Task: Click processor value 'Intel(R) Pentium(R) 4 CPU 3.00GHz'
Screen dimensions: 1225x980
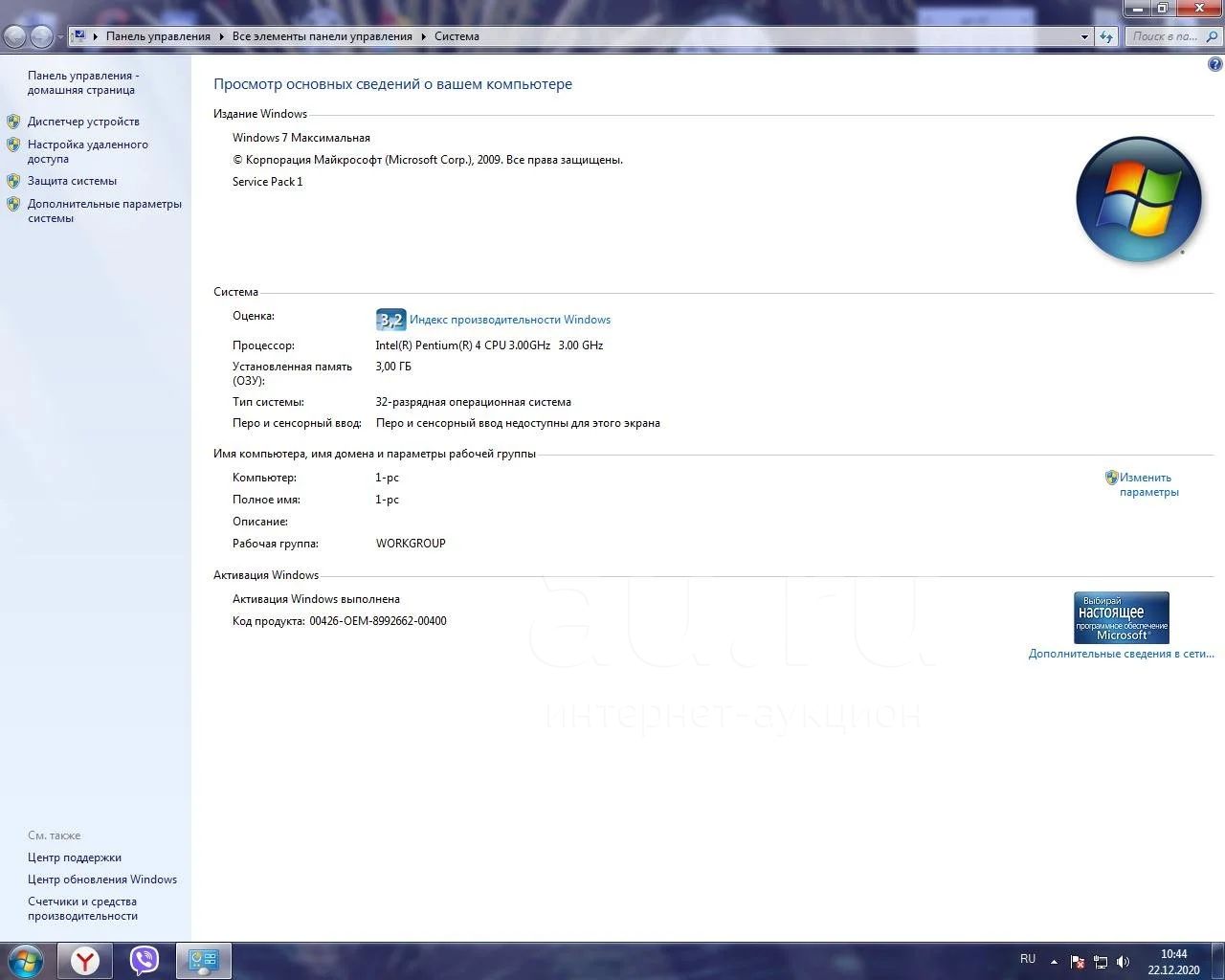Action: point(463,345)
